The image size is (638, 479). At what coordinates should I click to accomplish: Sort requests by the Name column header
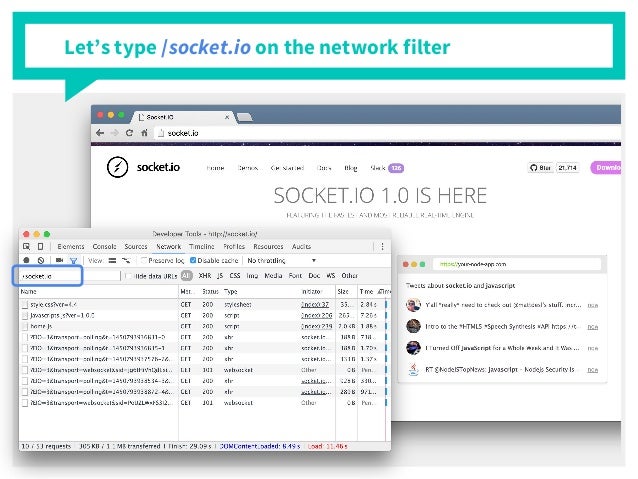coord(99,291)
